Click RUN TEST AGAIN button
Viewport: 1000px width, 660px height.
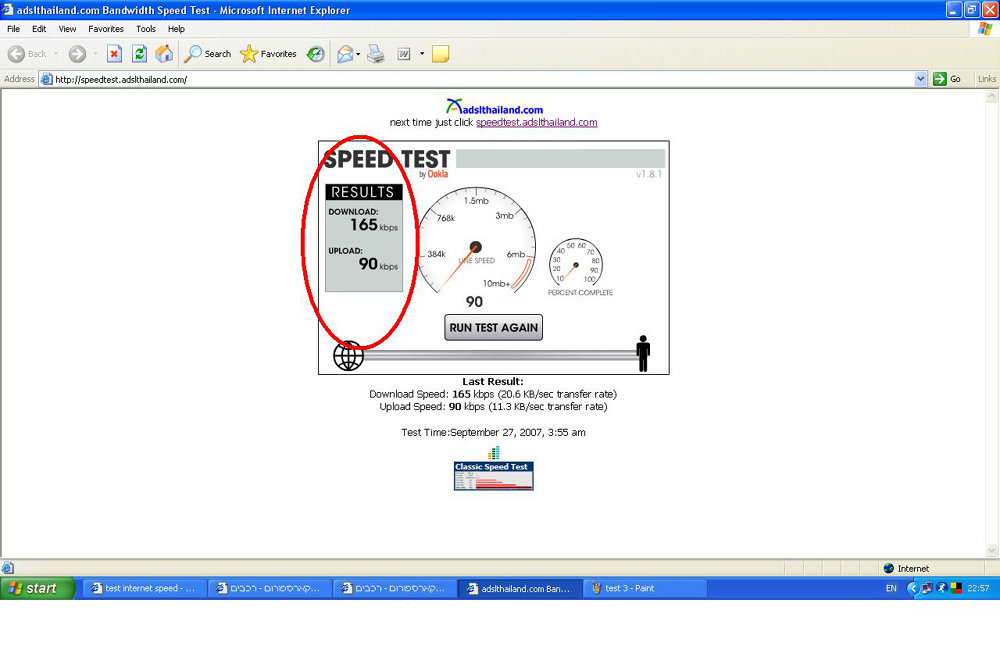(x=494, y=327)
